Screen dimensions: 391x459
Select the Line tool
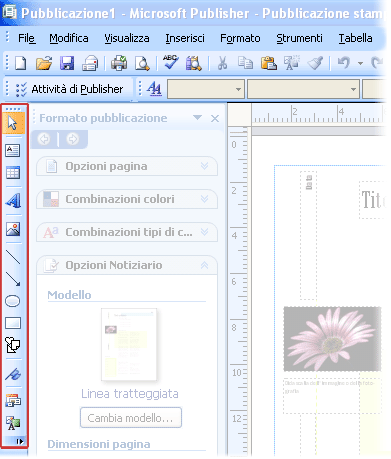click(13, 257)
